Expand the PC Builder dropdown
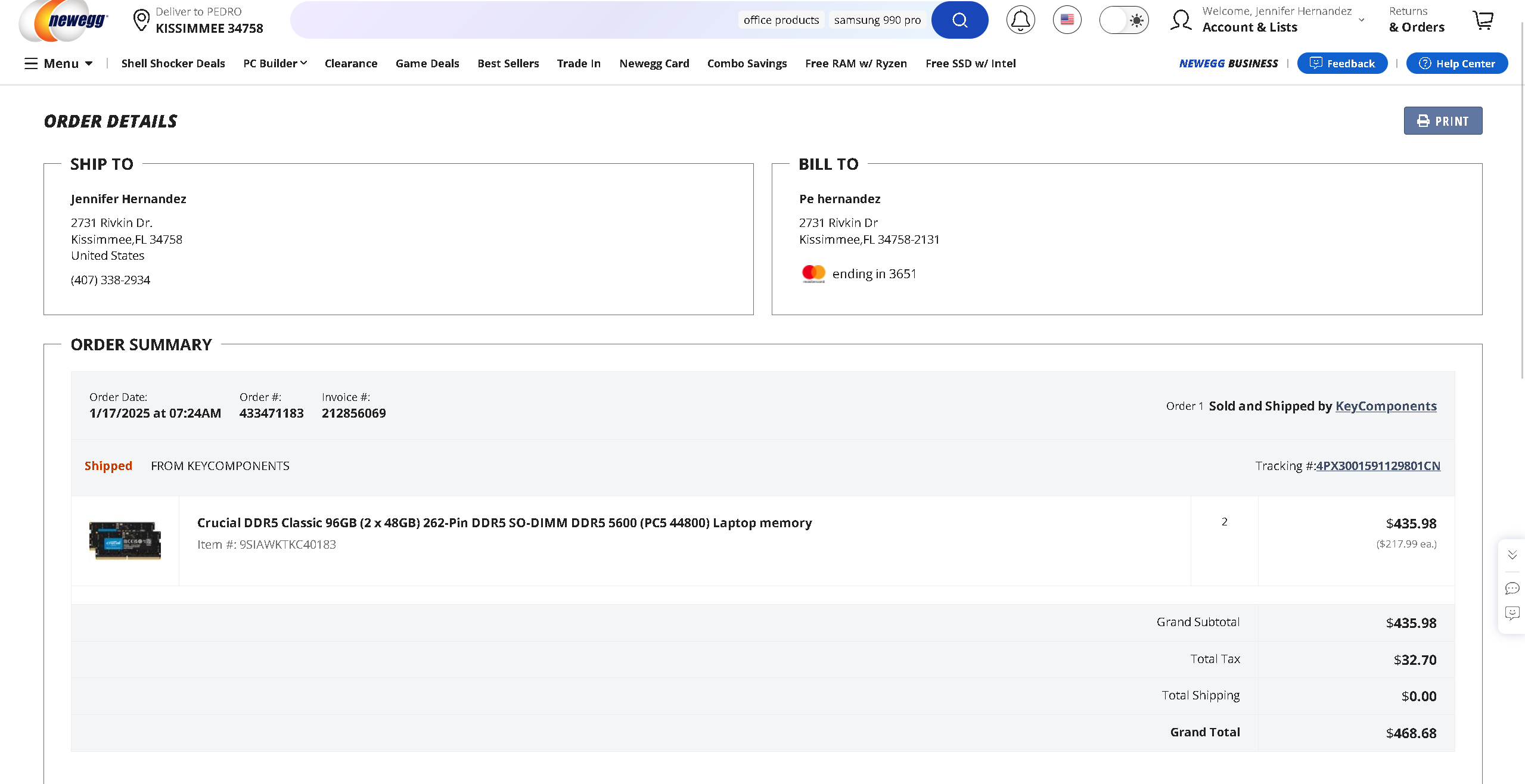Image resolution: width=1525 pixels, height=784 pixels. [275, 63]
